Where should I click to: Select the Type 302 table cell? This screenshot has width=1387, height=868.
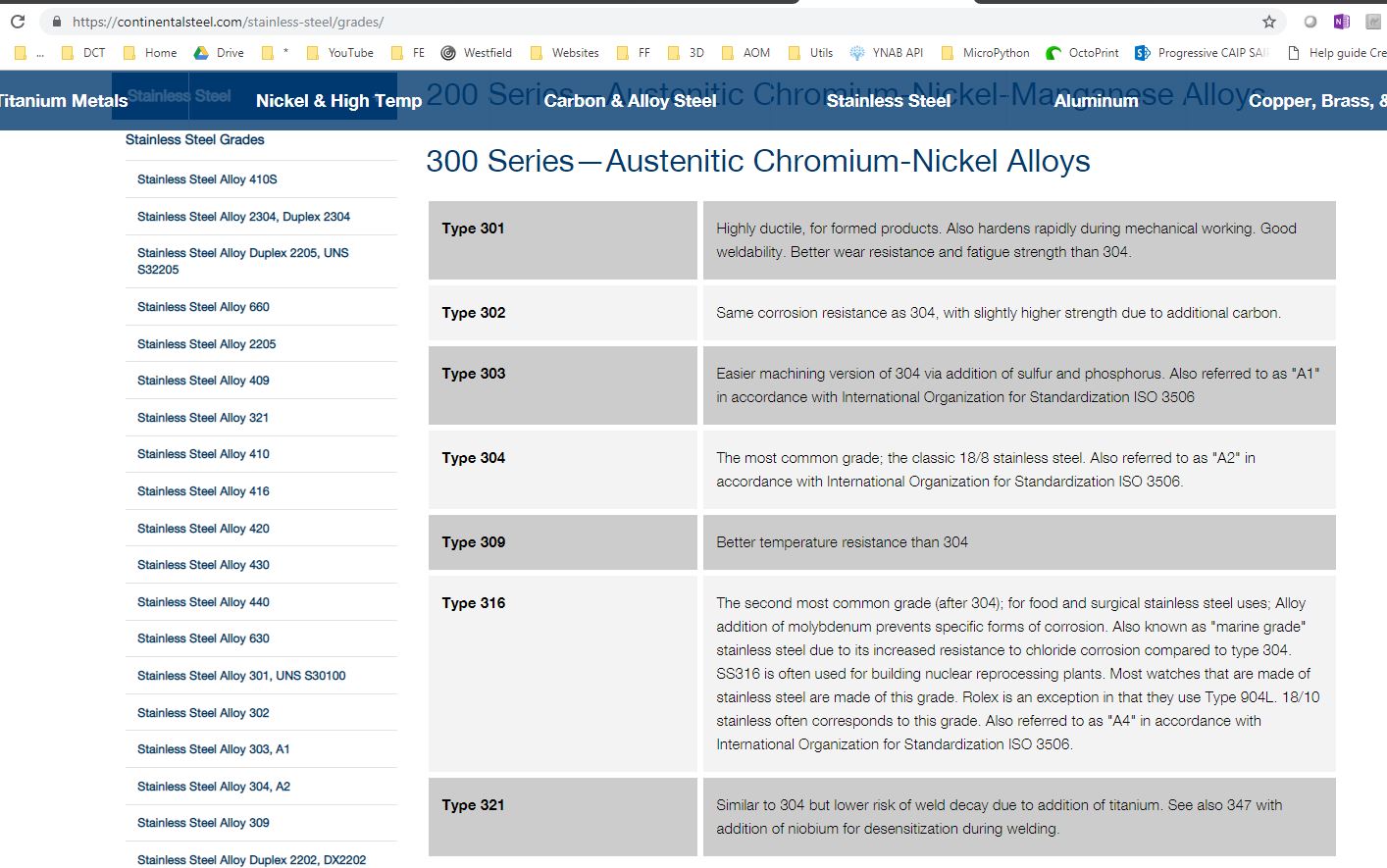pos(563,313)
